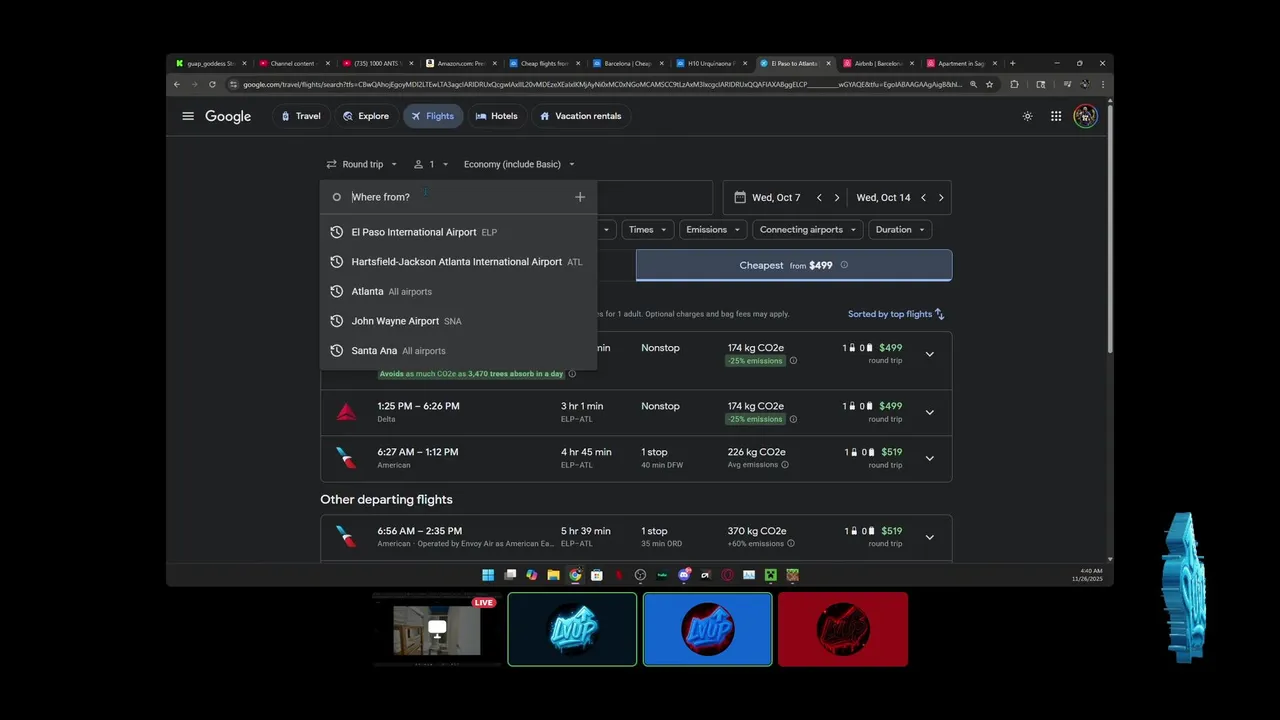Open the Duration filter dropdown
The image size is (1280, 720).
pyautogui.click(x=899, y=230)
